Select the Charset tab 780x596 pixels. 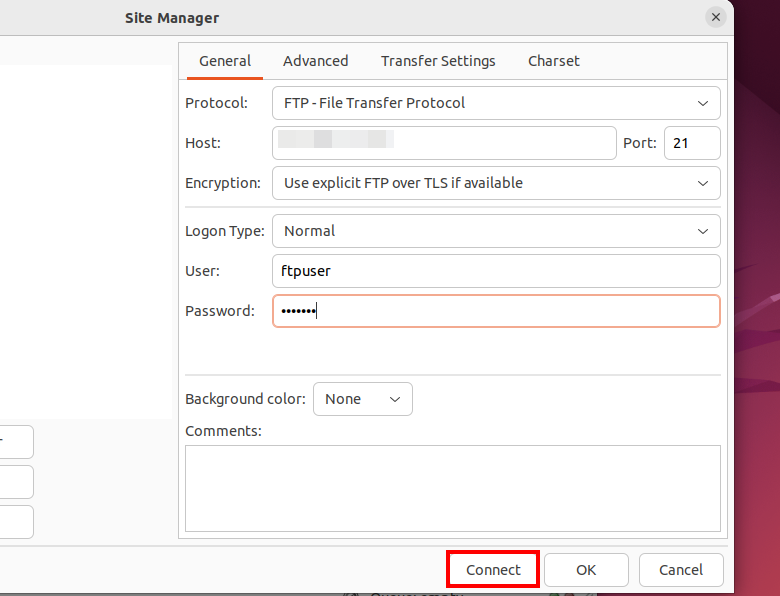(x=553, y=61)
